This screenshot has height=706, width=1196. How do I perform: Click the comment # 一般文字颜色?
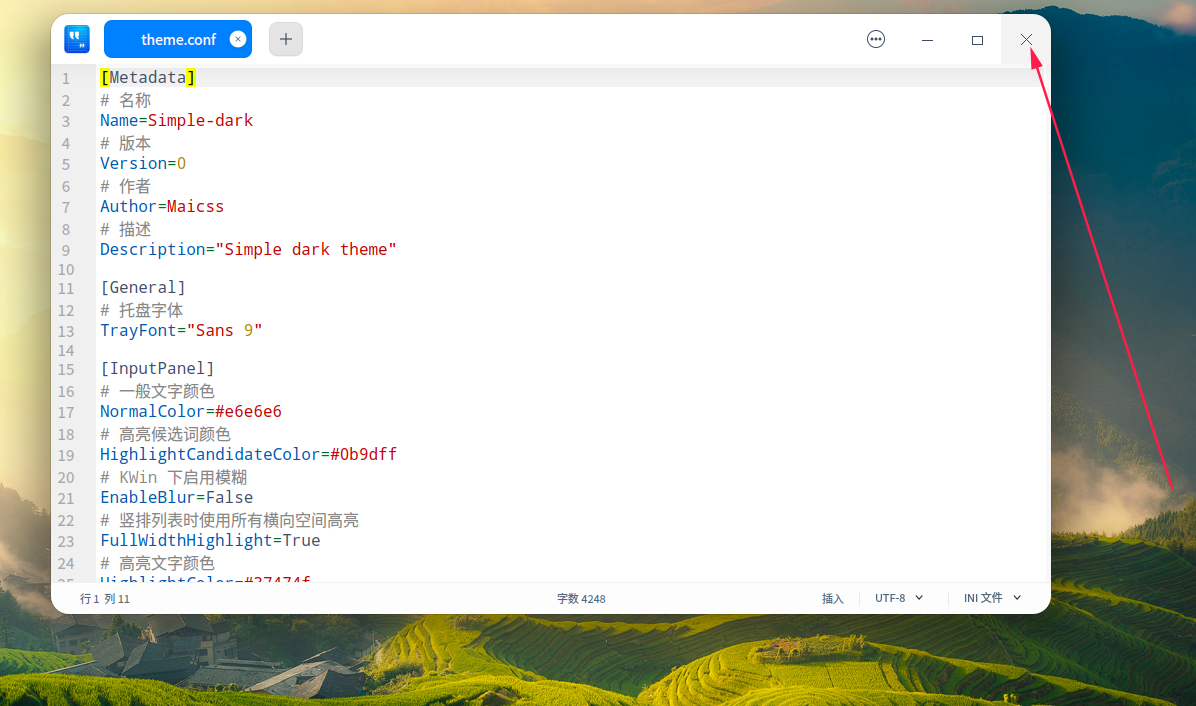[x=157, y=391]
